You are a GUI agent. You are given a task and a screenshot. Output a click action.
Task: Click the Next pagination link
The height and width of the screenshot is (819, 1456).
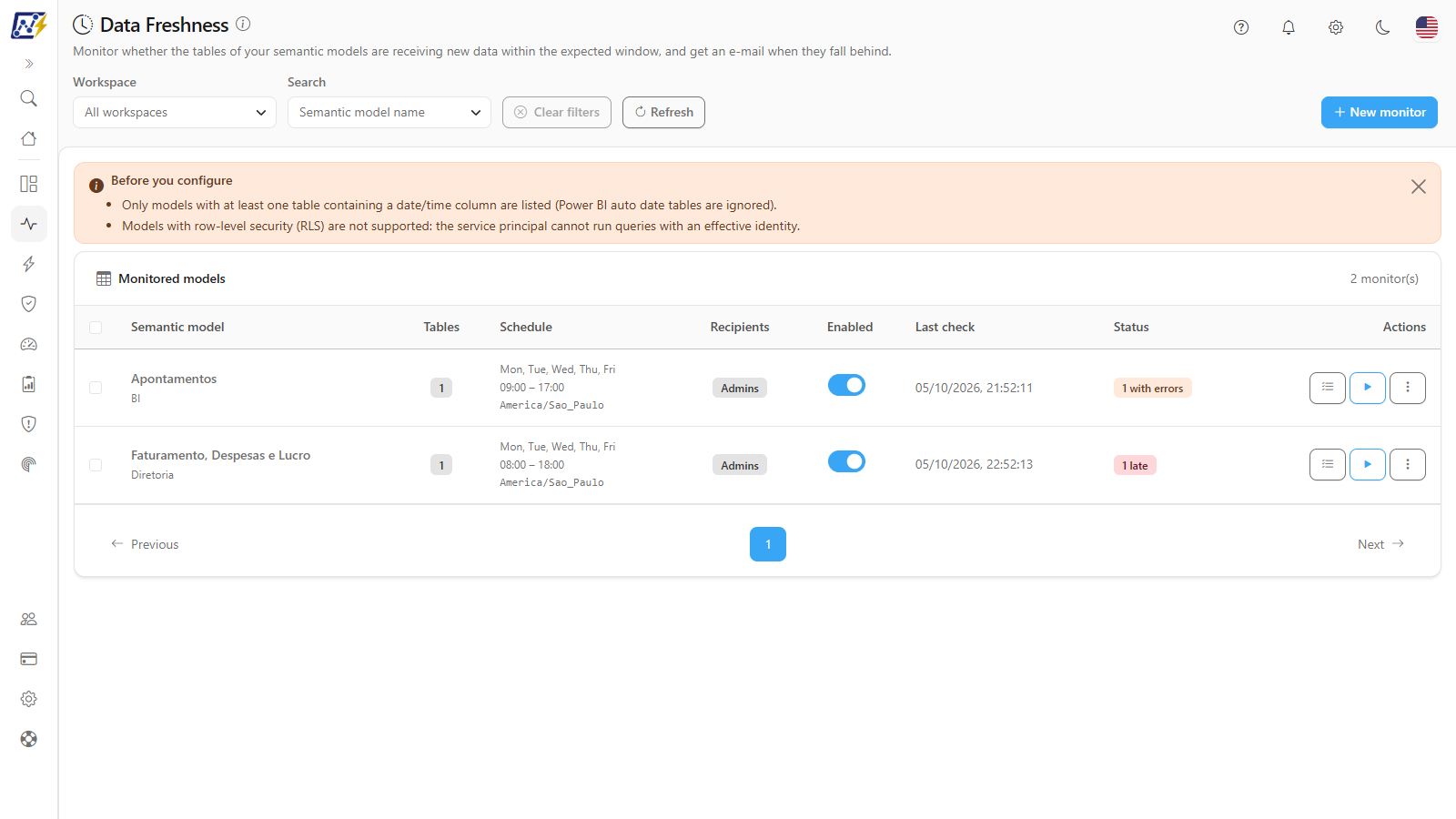point(1381,544)
